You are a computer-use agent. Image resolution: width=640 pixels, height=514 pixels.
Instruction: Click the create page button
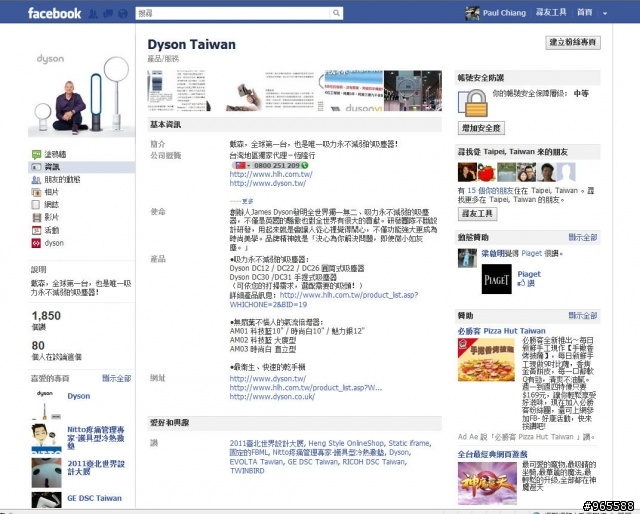coord(573,42)
